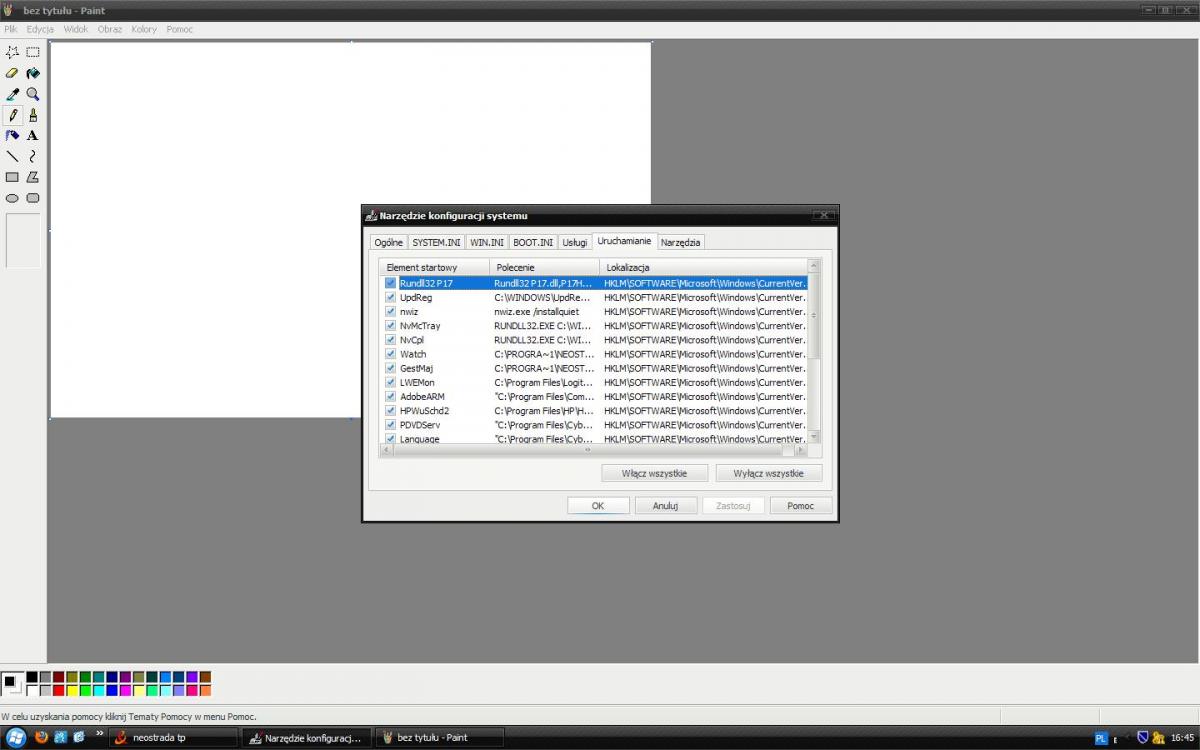Choose the Brush tool in Paint
The height and width of the screenshot is (750, 1200).
point(33,115)
